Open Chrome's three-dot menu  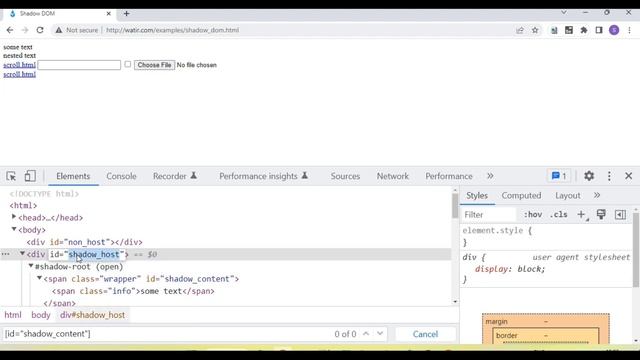[629, 30]
